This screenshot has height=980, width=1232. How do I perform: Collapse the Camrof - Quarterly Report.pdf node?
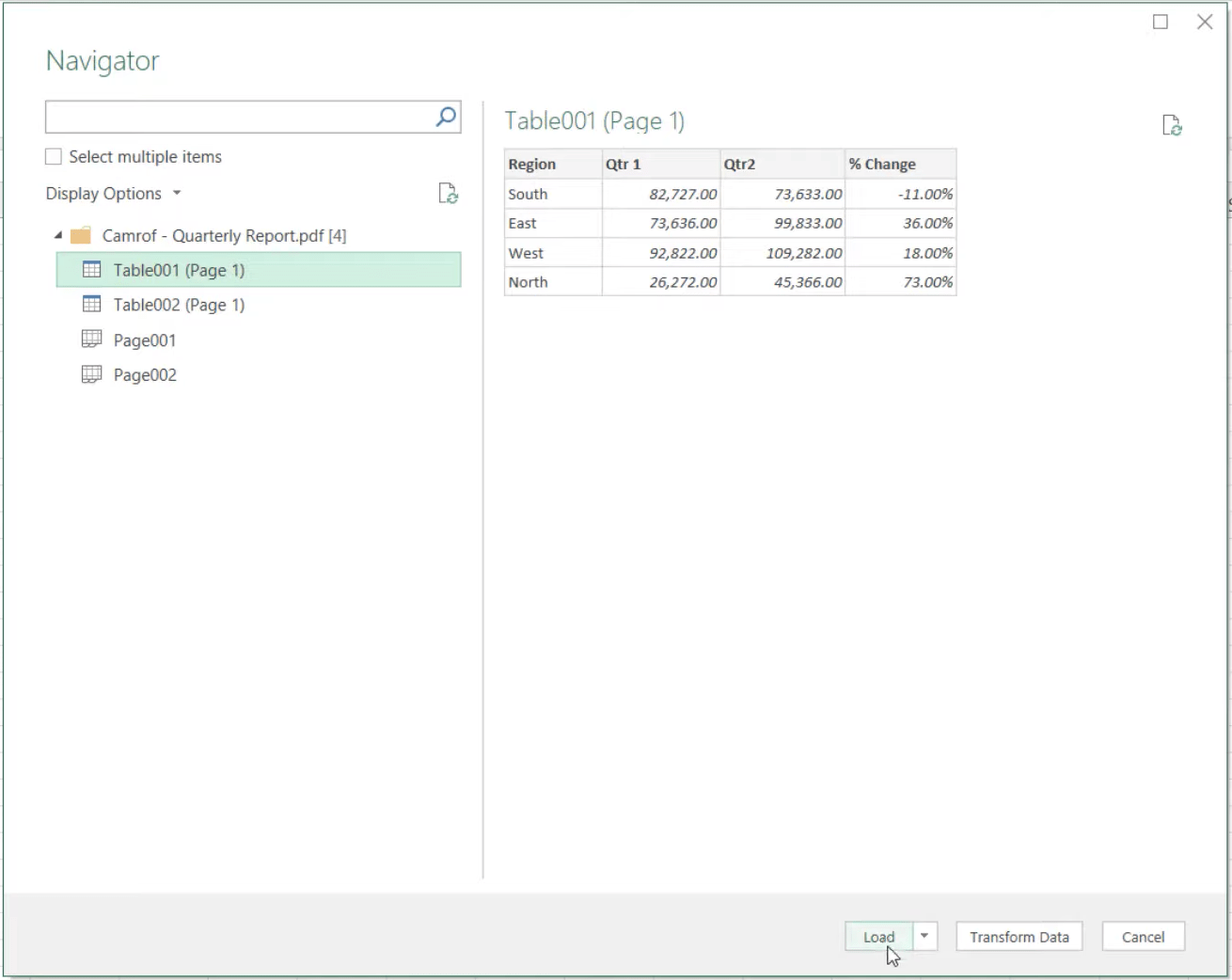[x=58, y=235]
